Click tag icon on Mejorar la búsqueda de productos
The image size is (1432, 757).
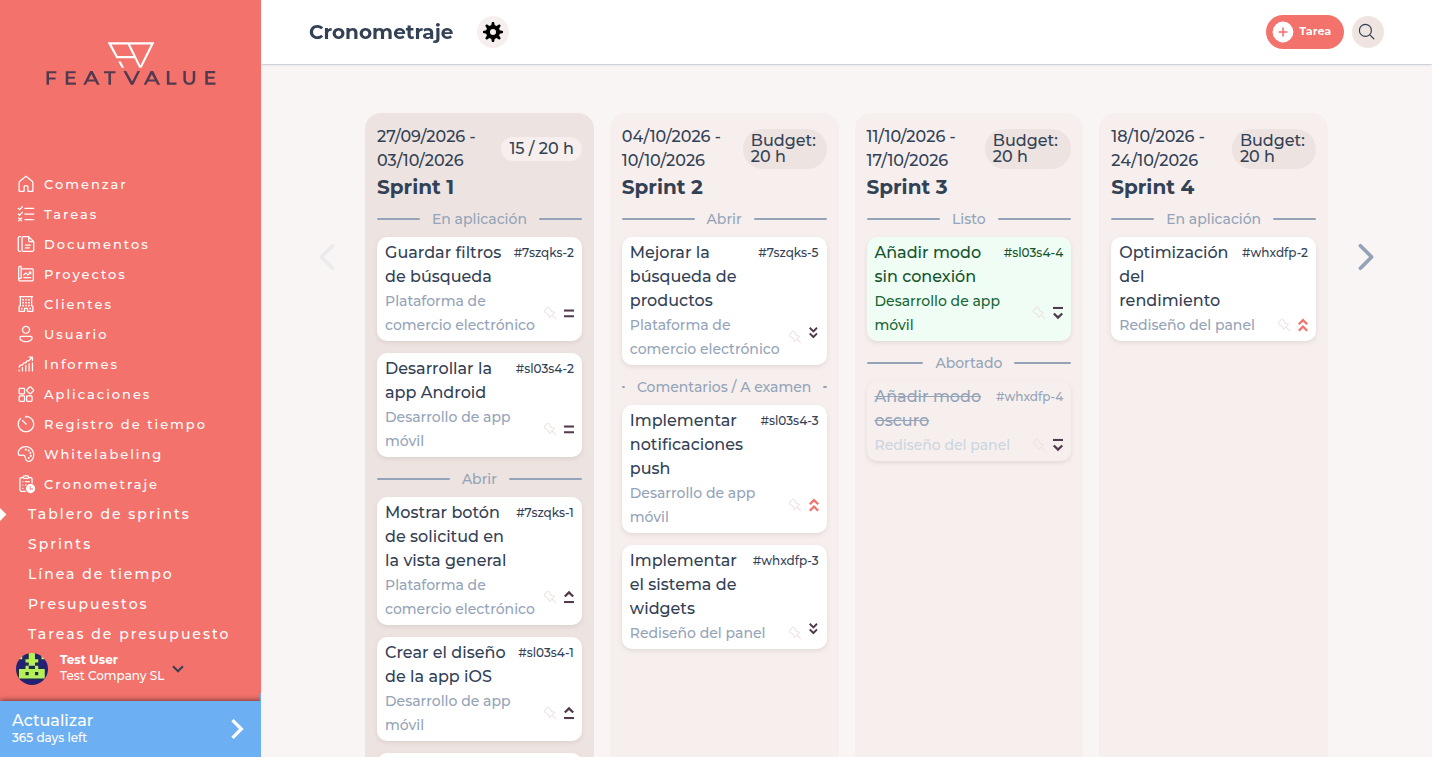pyautogui.click(x=795, y=337)
